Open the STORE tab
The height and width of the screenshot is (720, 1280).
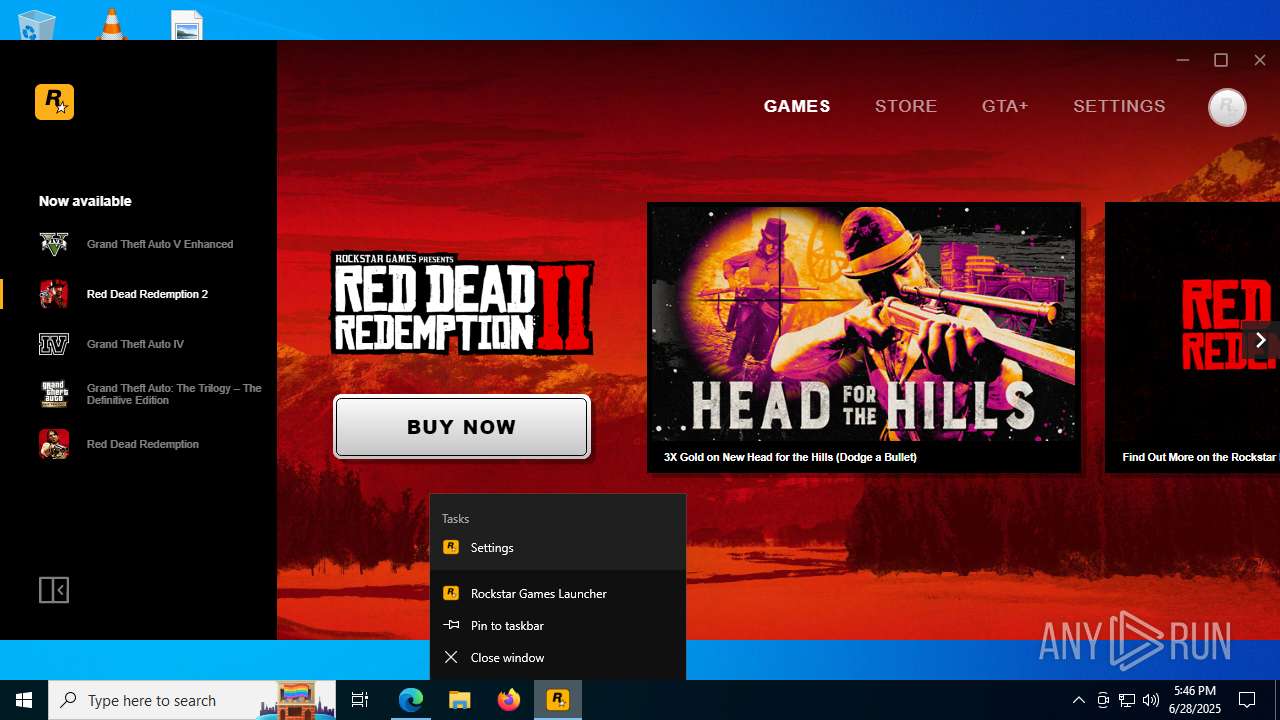pyautogui.click(x=906, y=106)
